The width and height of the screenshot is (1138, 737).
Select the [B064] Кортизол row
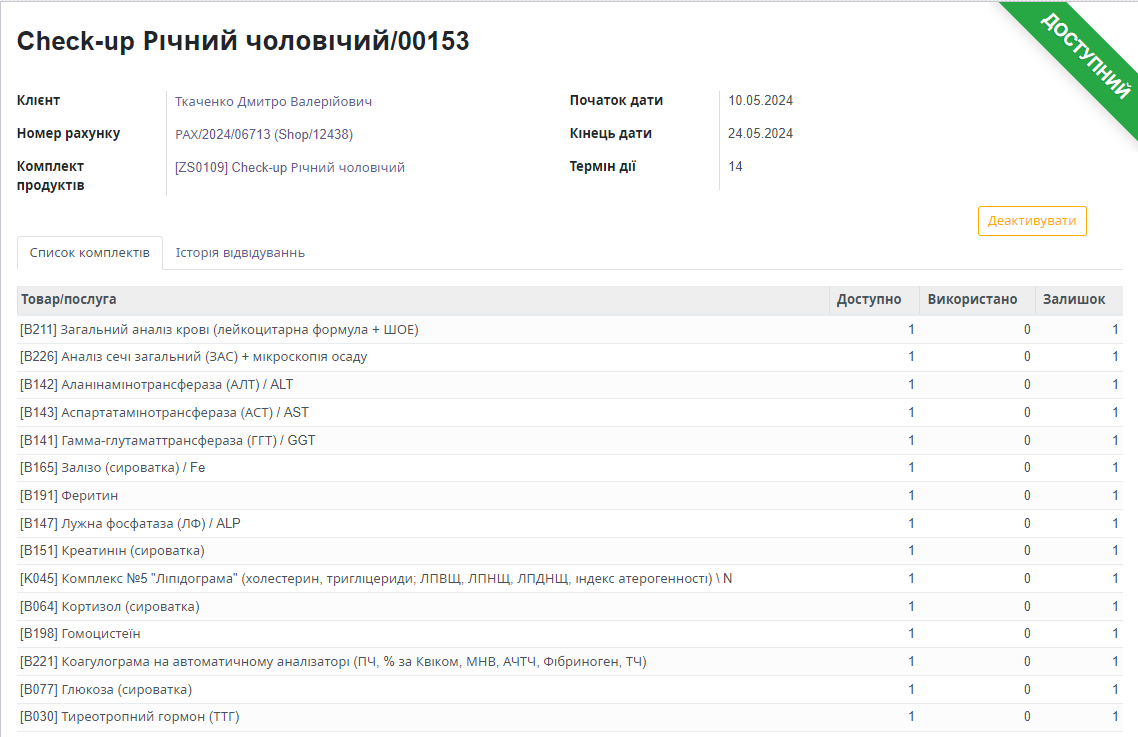point(110,607)
